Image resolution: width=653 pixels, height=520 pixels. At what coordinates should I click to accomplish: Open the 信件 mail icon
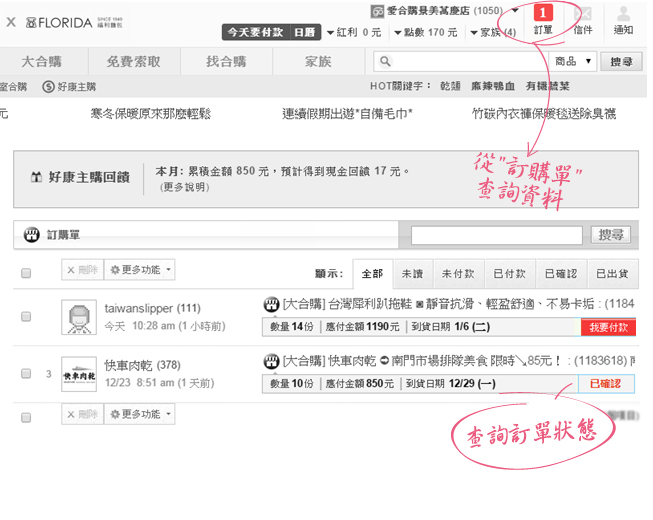click(583, 19)
